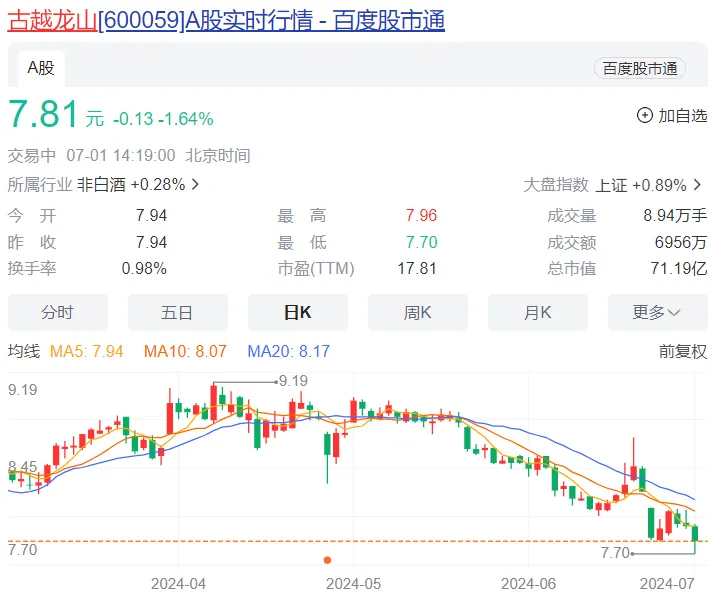Click the 2024-05 date axis label

[353, 584]
